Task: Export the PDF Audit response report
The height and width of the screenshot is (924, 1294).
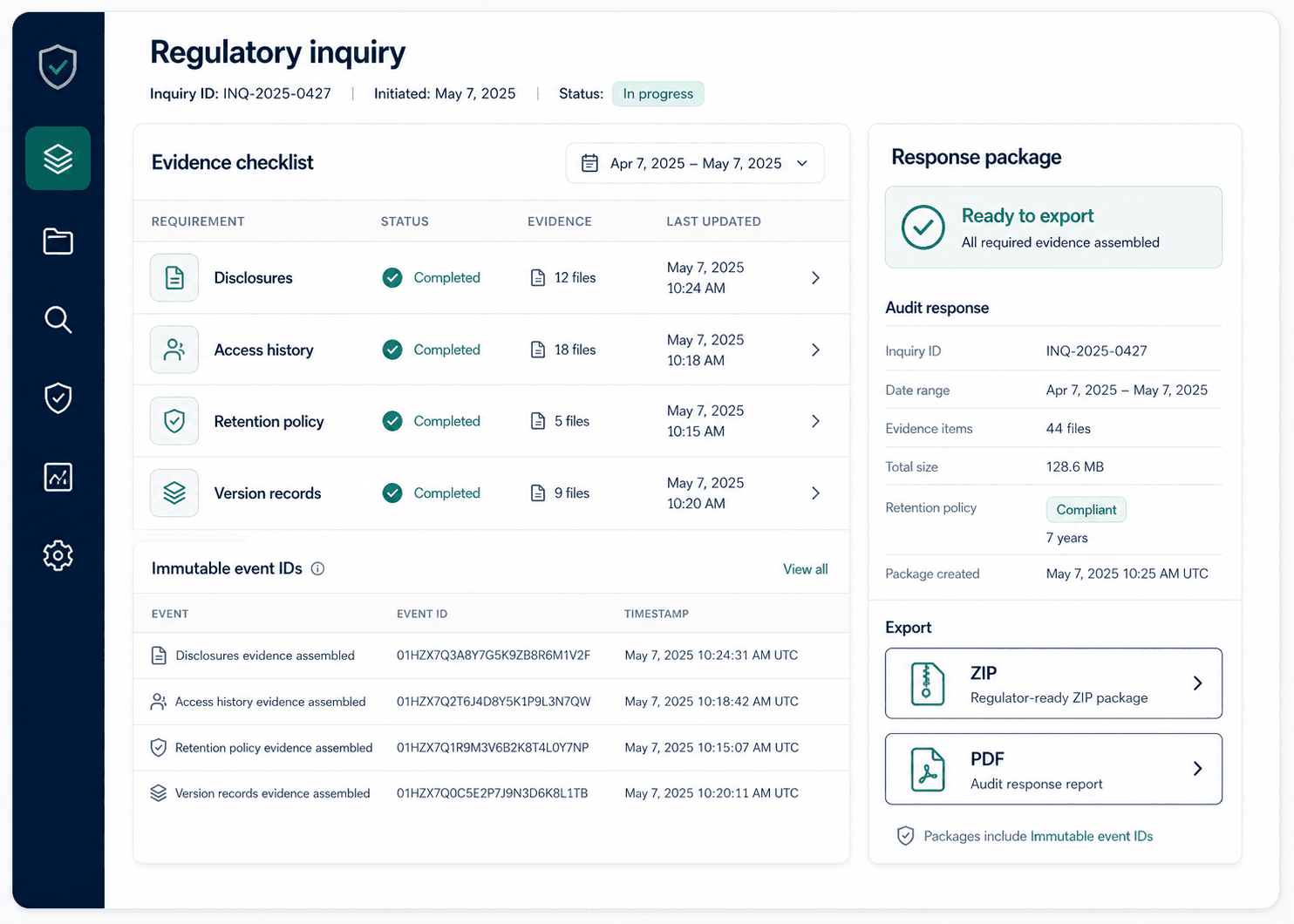Action: click(x=1053, y=769)
